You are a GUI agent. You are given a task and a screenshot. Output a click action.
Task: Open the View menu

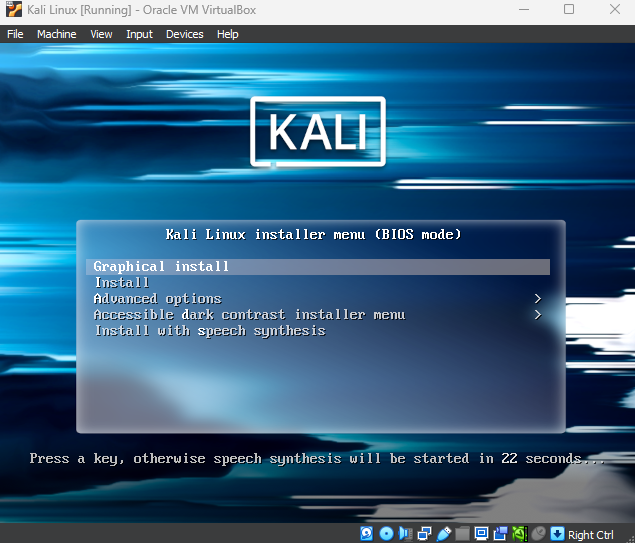101,34
